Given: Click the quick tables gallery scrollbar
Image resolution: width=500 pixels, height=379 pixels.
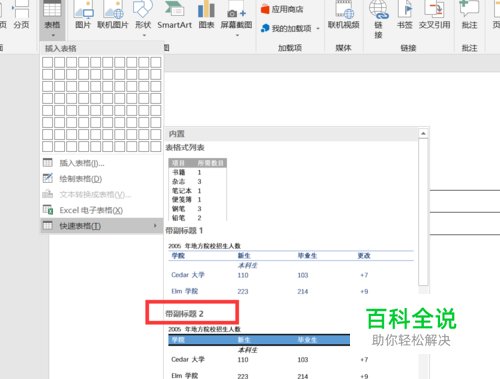Looking at the screenshot, I should coord(423,212).
